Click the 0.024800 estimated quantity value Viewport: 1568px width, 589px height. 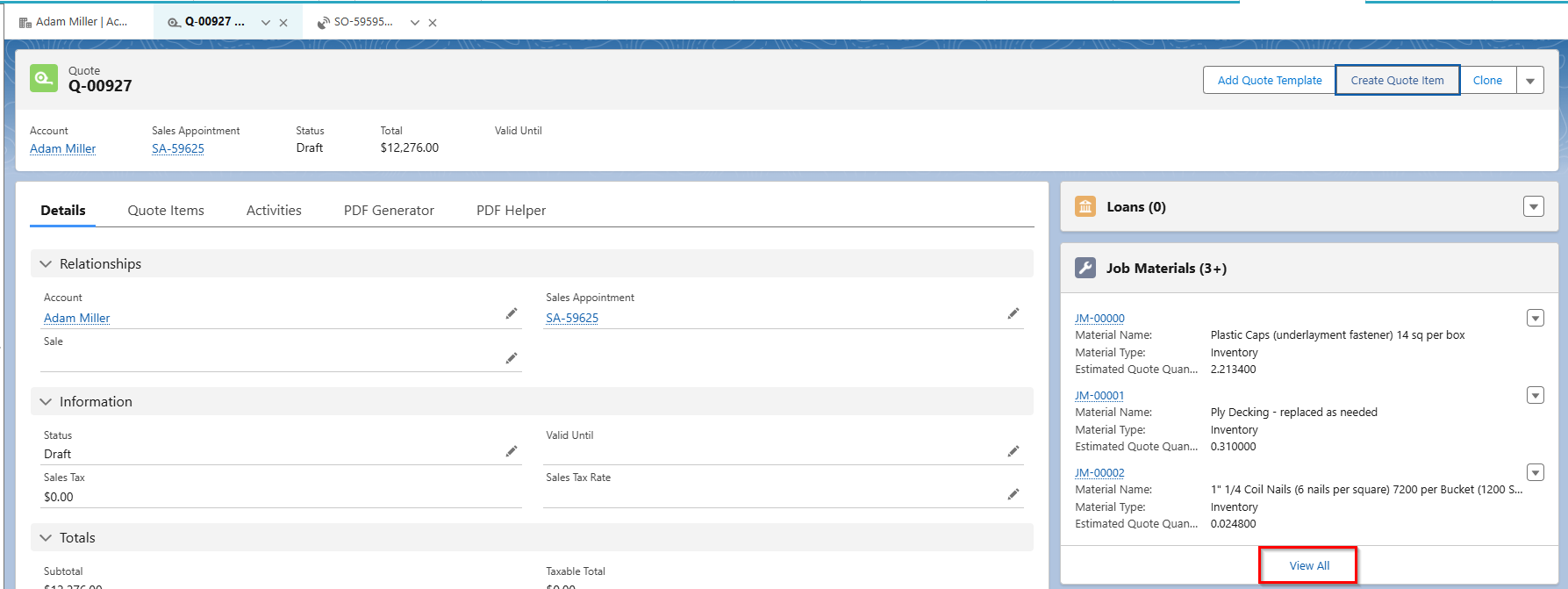tap(1233, 523)
